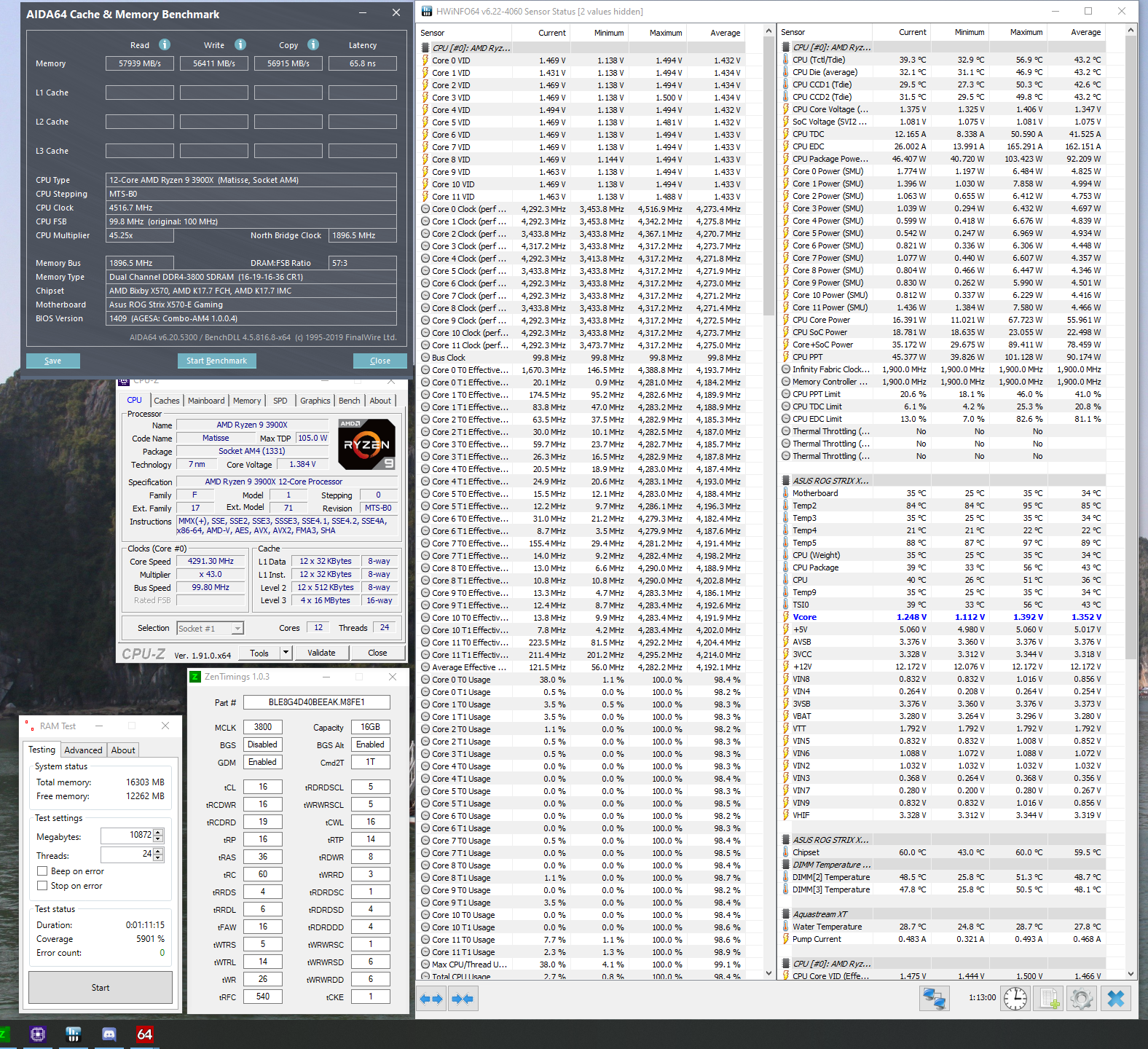The width and height of the screenshot is (1148, 1049).
Task: Enable Beep on error in RAM Test
Action: [42, 871]
